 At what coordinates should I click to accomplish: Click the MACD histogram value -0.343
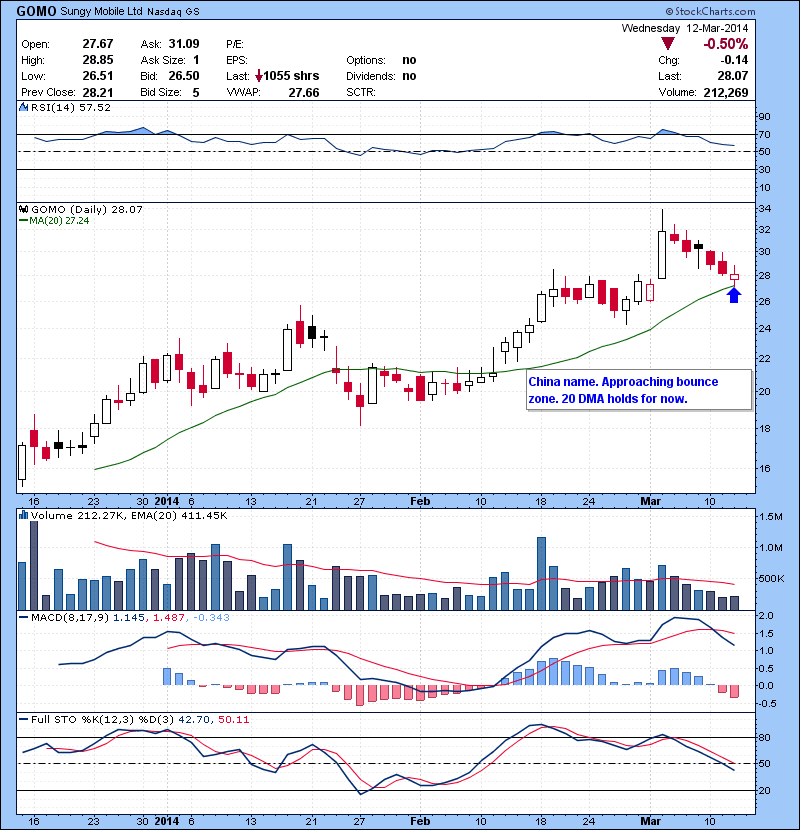pos(211,617)
